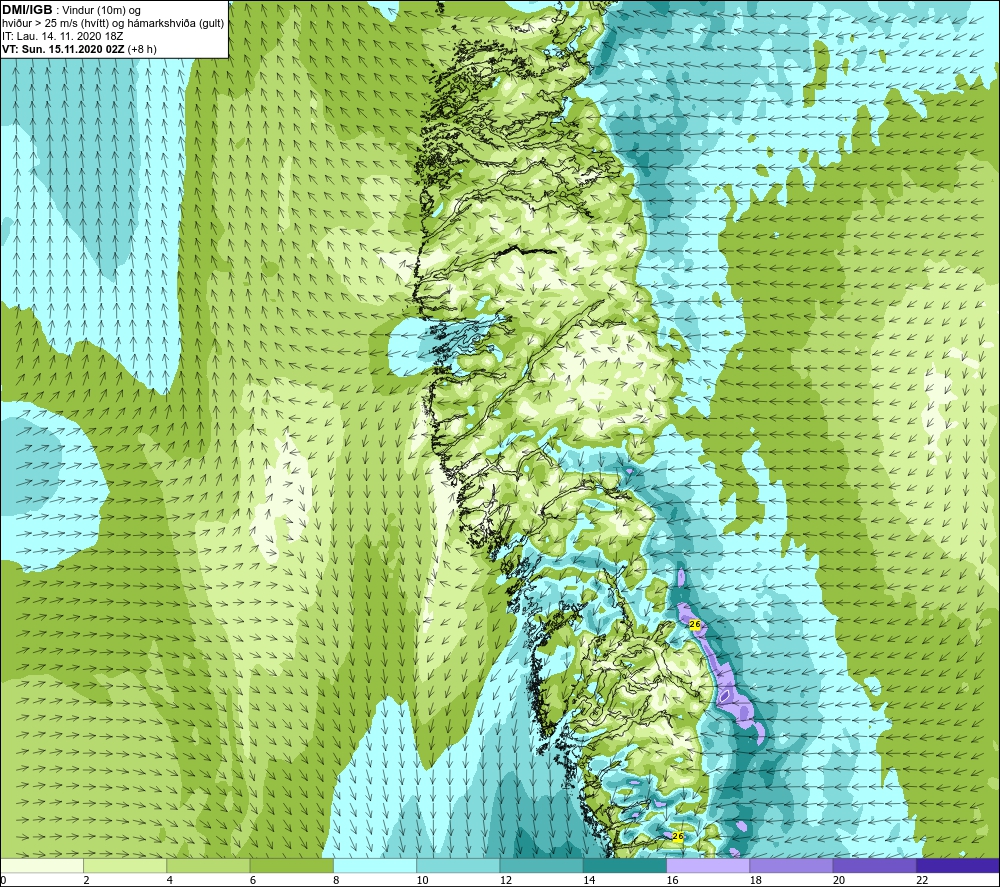Click the '18' scale tick label

[x=756, y=880]
